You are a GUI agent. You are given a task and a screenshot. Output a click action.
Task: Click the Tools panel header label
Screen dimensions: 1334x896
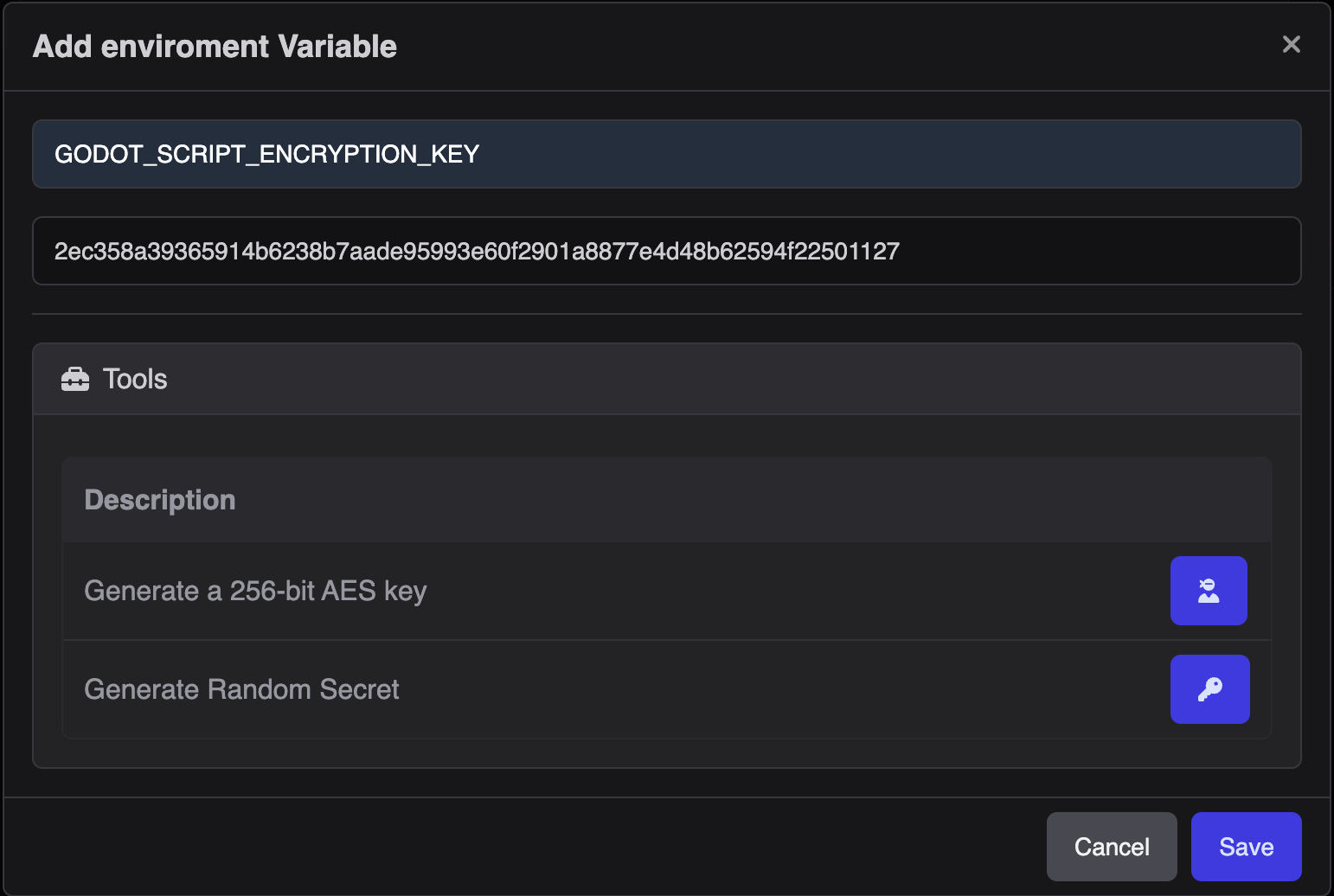[x=135, y=379]
